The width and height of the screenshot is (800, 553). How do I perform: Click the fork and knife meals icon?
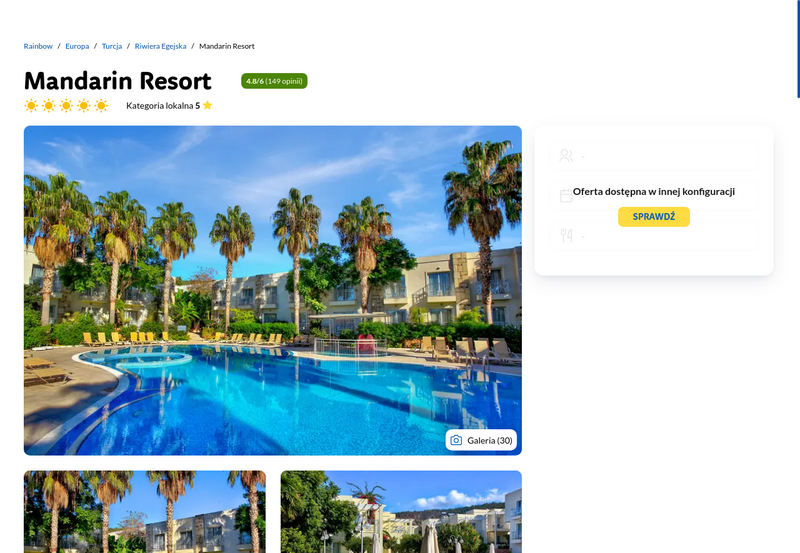point(566,235)
